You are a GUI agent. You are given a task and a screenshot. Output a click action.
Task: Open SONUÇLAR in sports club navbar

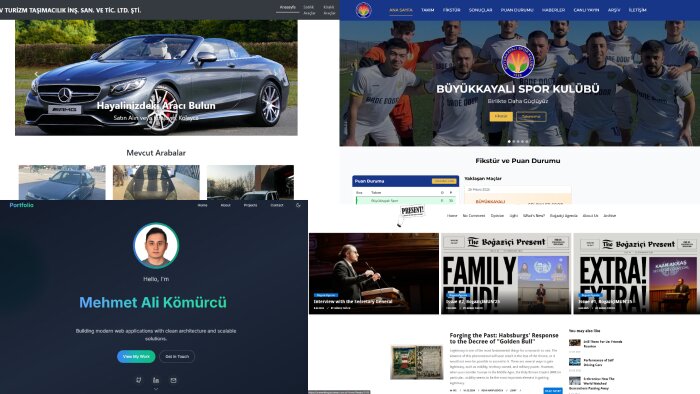coord(480,10)
